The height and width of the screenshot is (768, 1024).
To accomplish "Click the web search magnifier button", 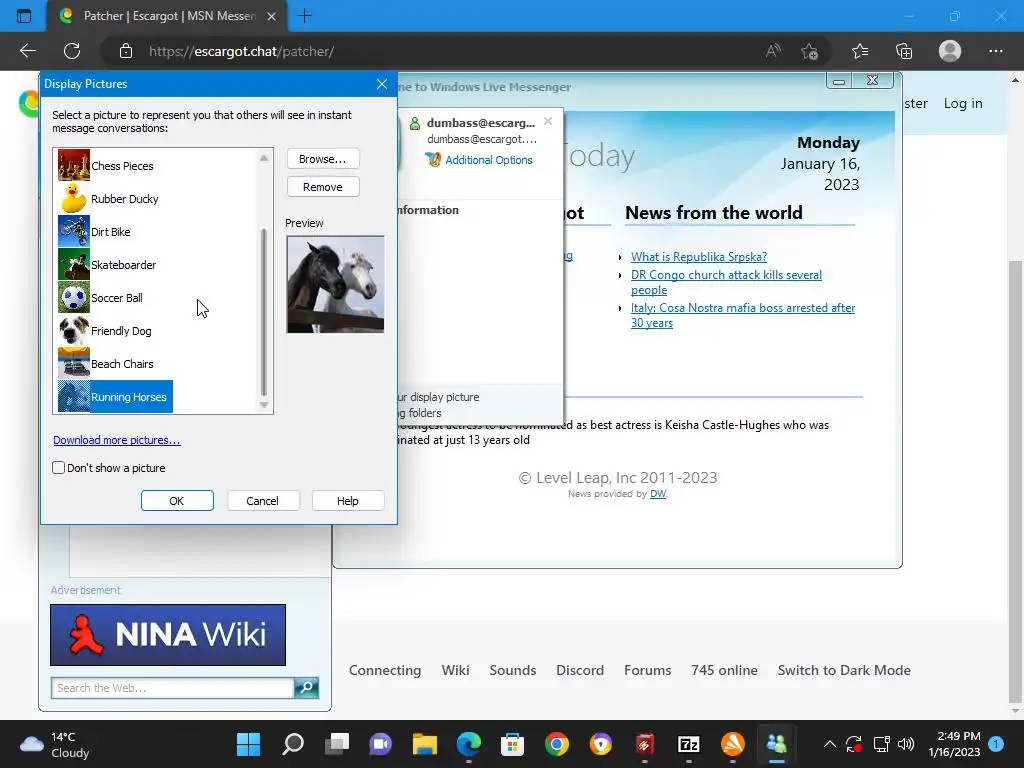I will tap(306, 688).
